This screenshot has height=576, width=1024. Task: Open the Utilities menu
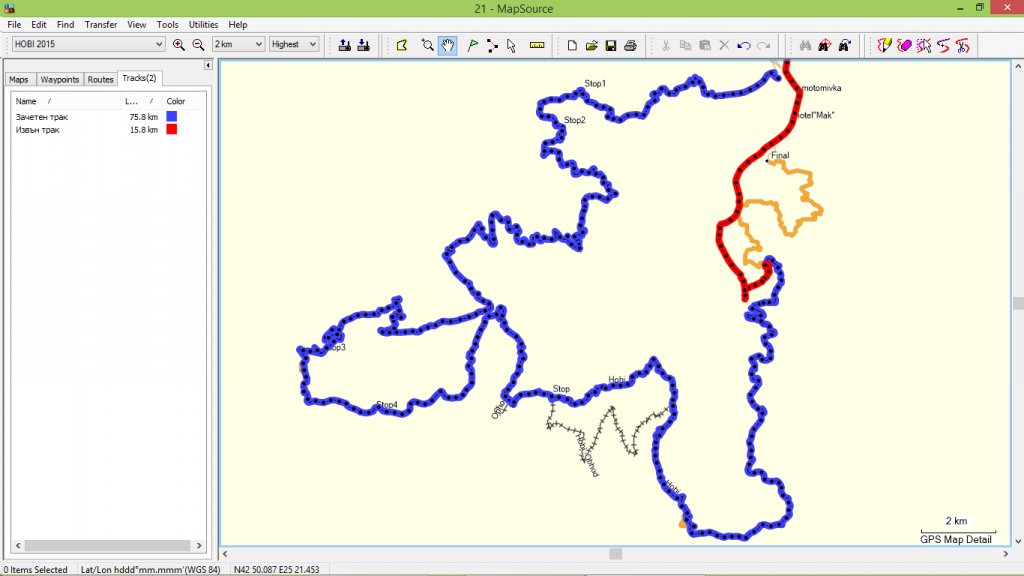203,24
